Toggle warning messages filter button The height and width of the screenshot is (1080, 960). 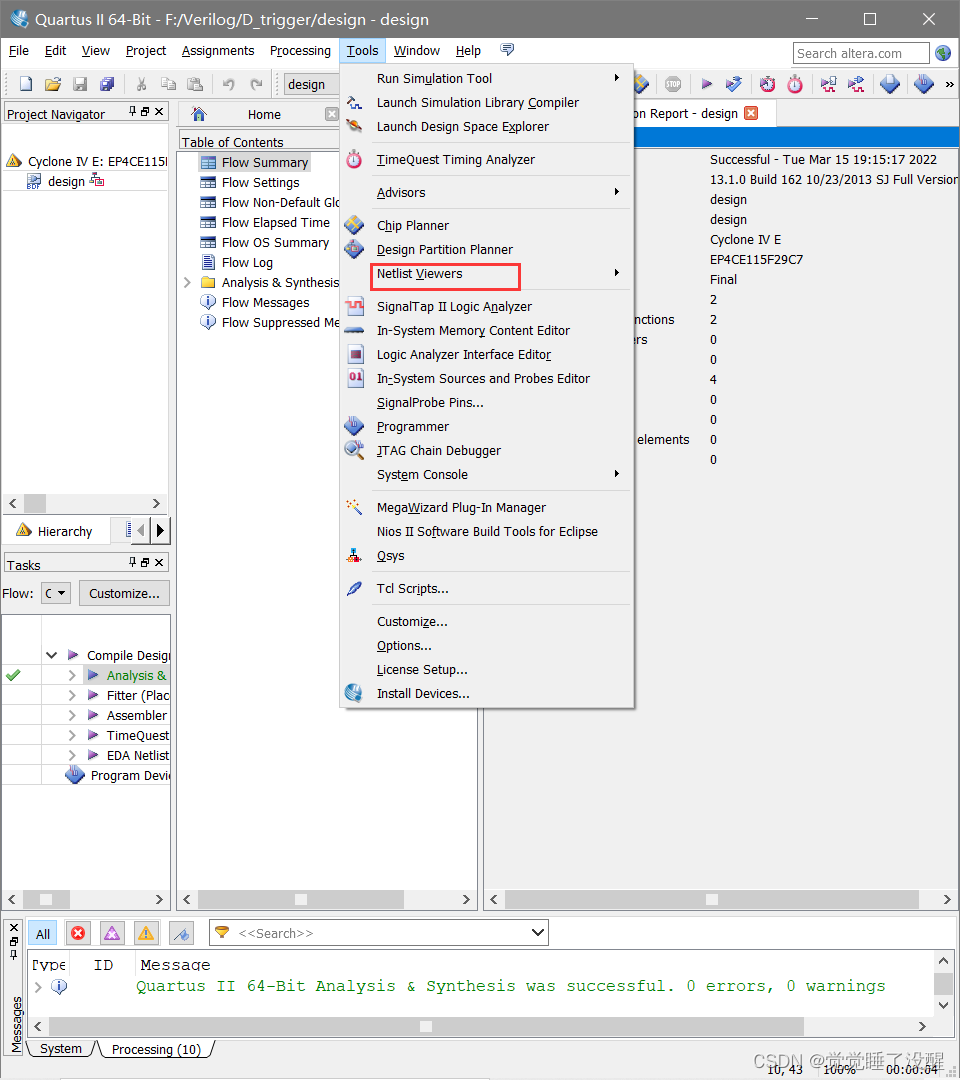coord(146,933)
